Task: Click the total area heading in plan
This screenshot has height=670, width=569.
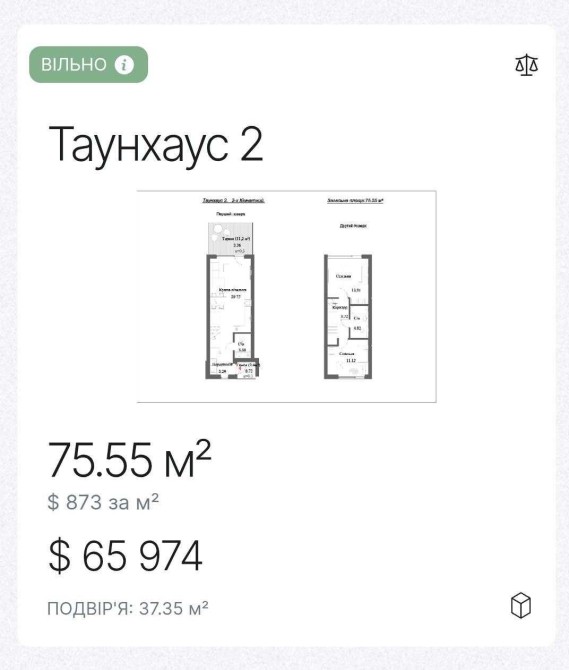Action: [x=355, y=200]
